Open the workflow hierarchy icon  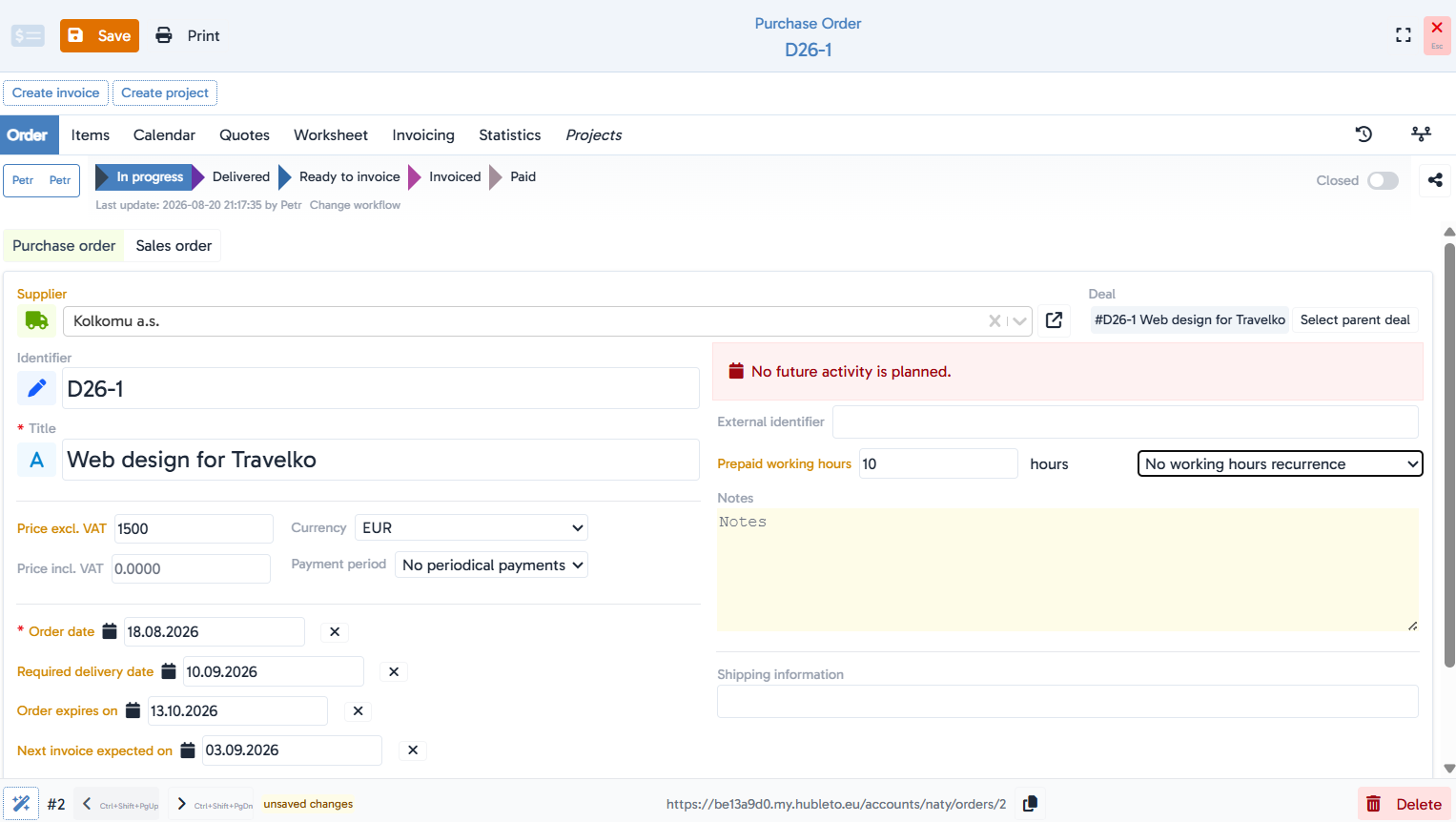click(1421, 134)
